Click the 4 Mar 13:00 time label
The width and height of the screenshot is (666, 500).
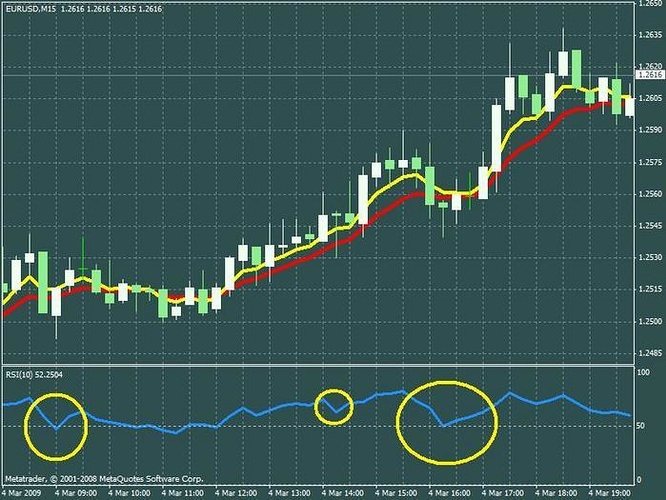click(x=290, y=493)
